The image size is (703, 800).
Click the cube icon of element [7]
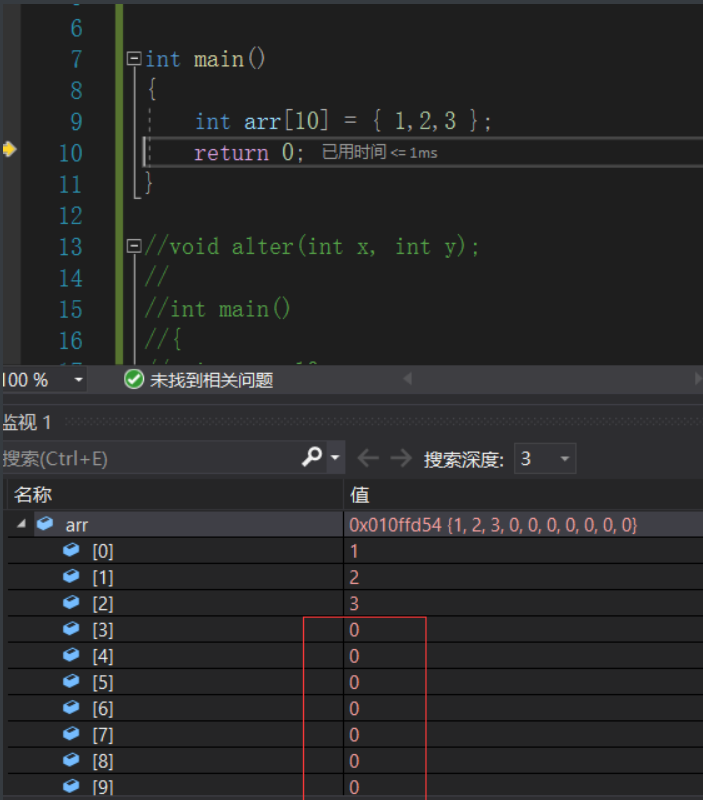pos(71,734)
